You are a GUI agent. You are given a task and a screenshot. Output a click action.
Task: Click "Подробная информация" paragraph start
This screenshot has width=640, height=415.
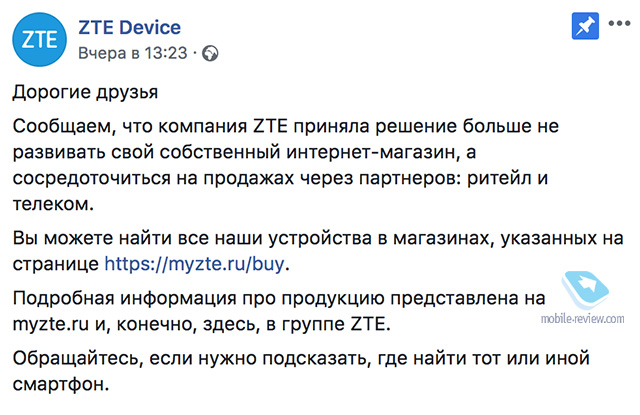pos(124,299)
